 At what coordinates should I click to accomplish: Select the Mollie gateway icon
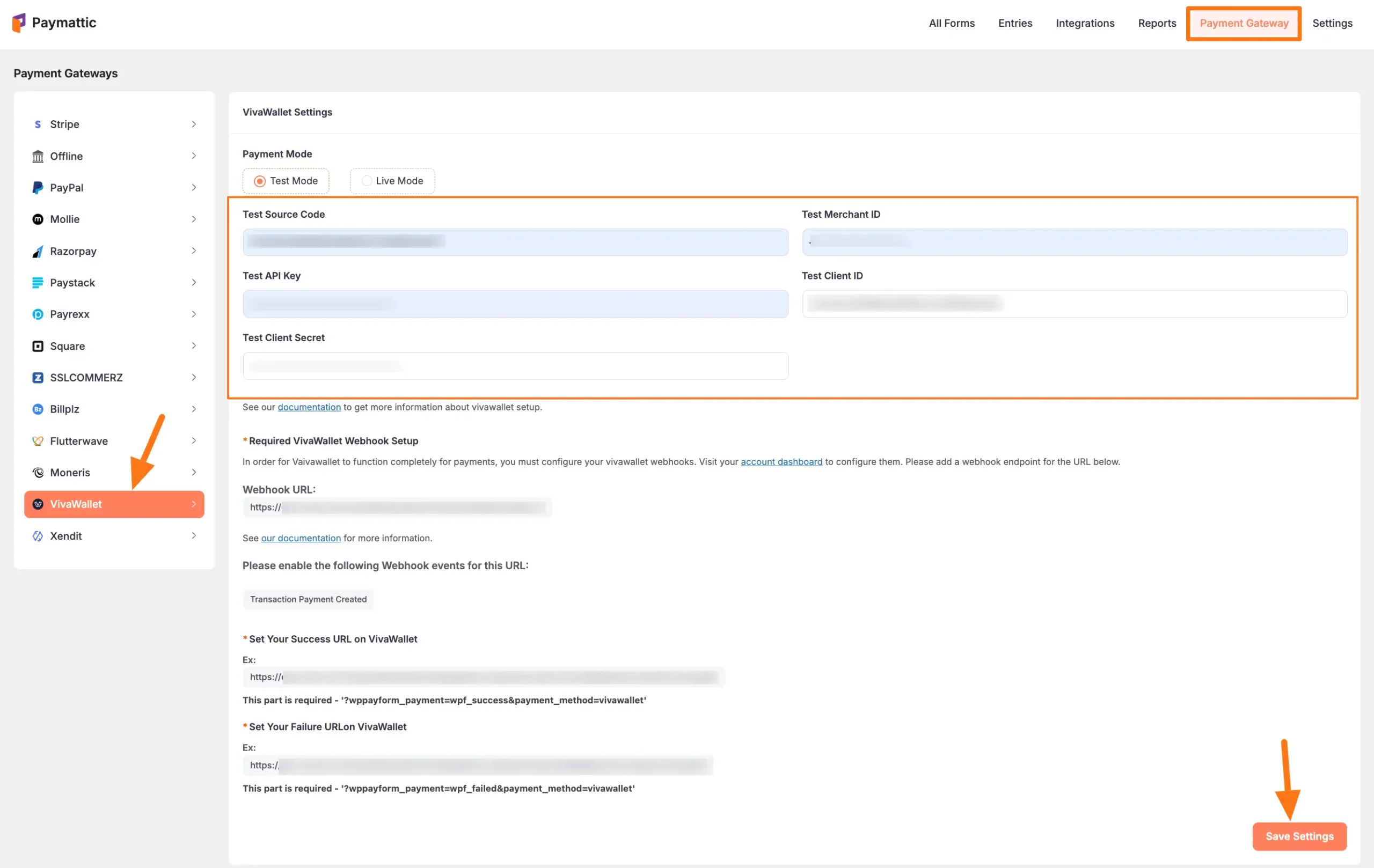[x=38, y=219]
